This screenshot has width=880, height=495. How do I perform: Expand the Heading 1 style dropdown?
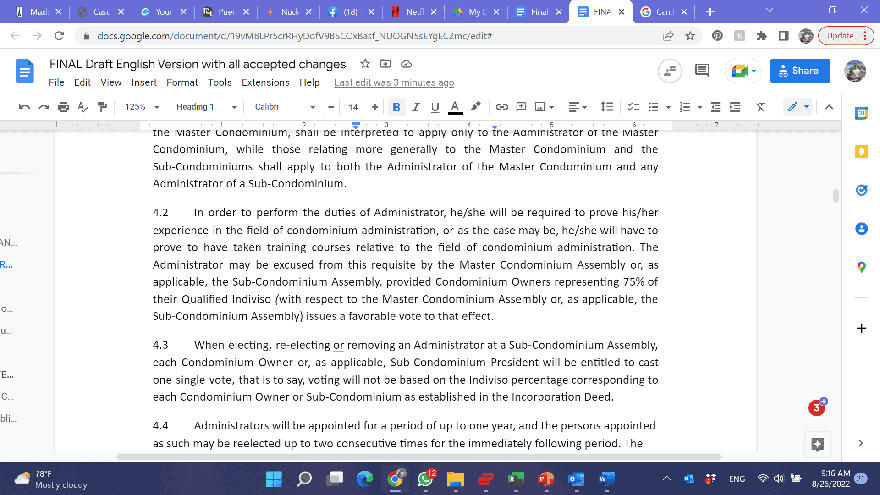(x=207, y=107)
